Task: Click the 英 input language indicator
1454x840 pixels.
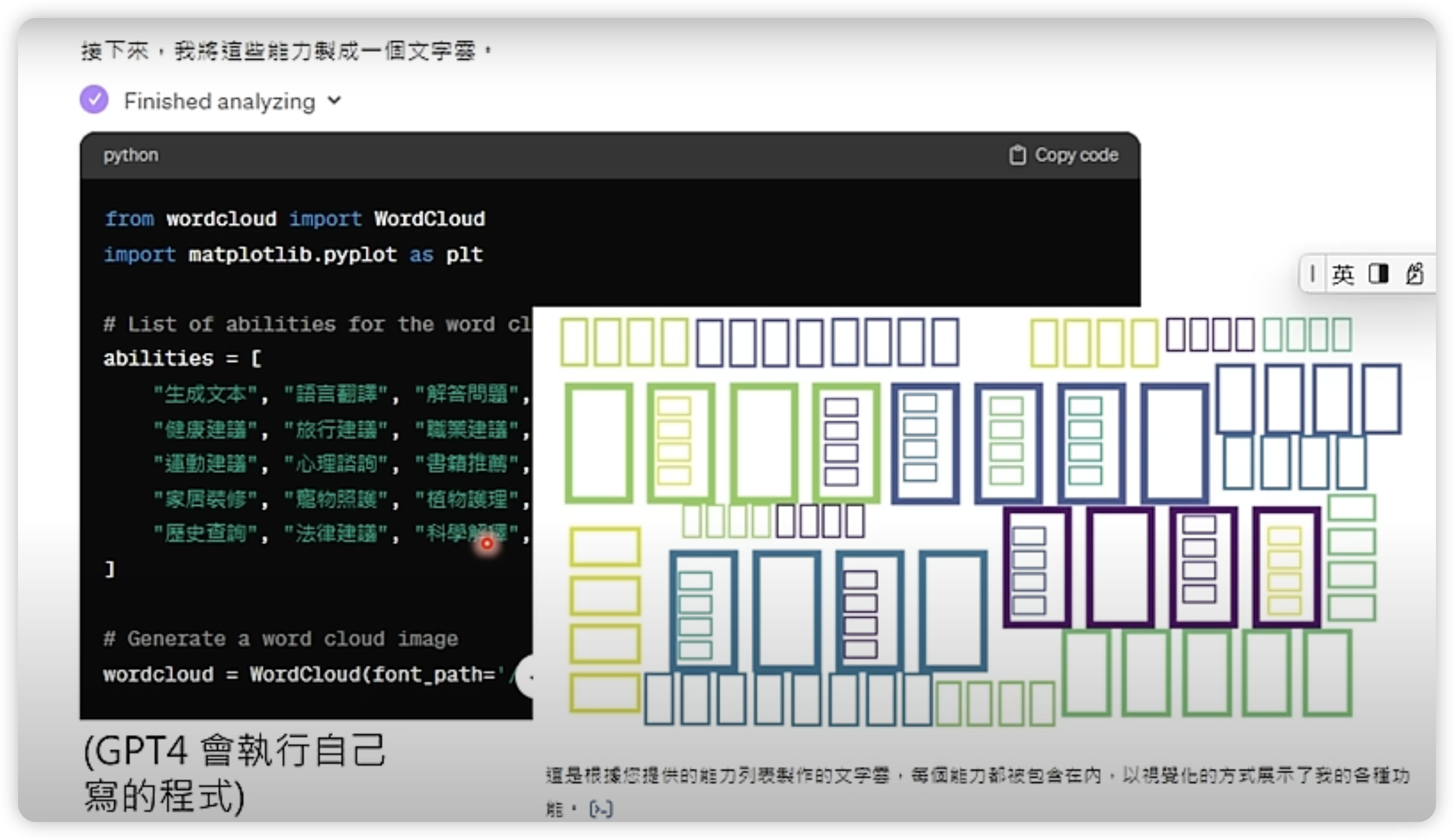Action: click(x=1343, y=274)
